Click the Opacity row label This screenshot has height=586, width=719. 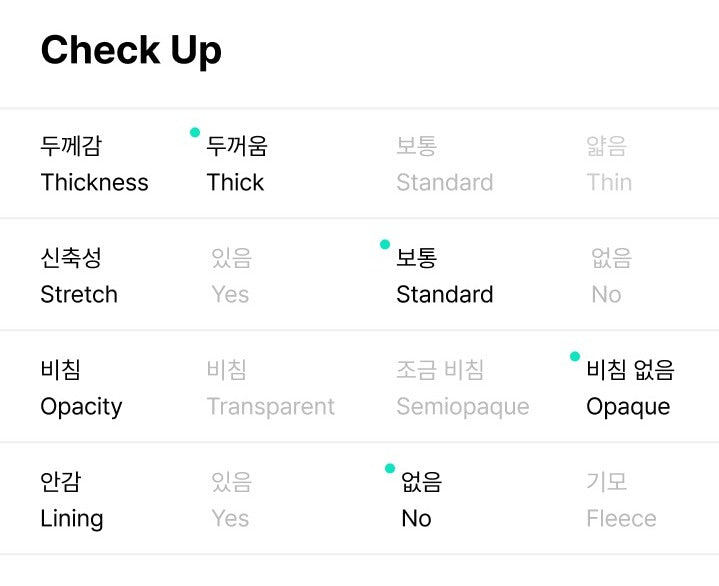81,389
